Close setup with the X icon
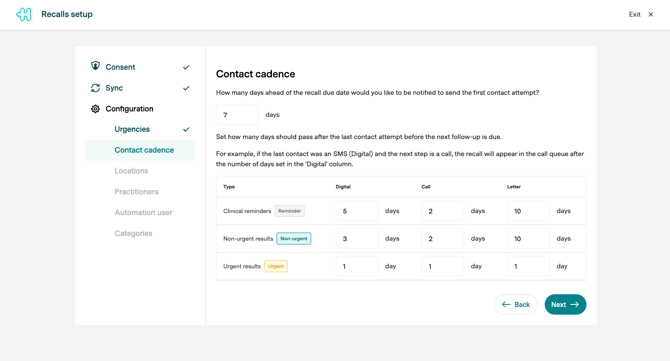 pos(651,15)
